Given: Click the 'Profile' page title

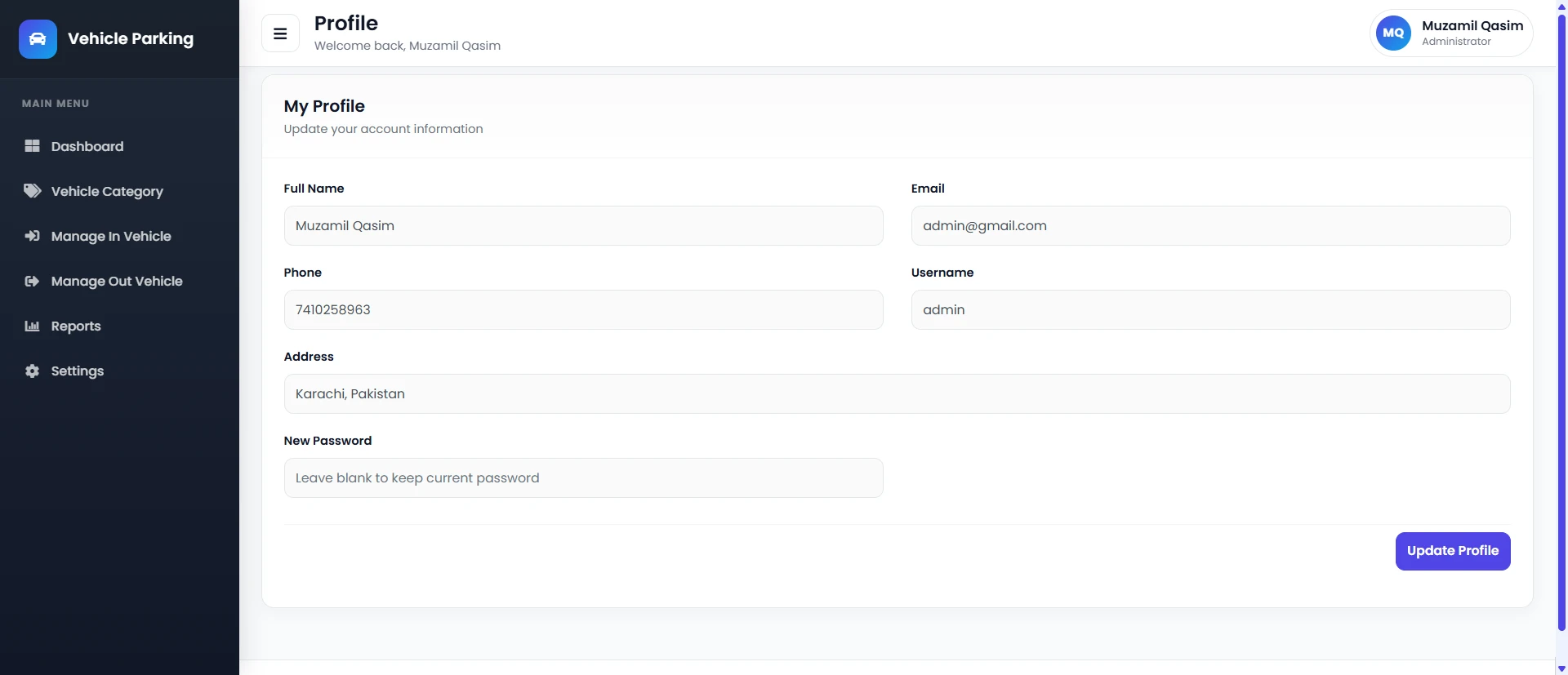Looking at the screenshot, I should [346, 23].
